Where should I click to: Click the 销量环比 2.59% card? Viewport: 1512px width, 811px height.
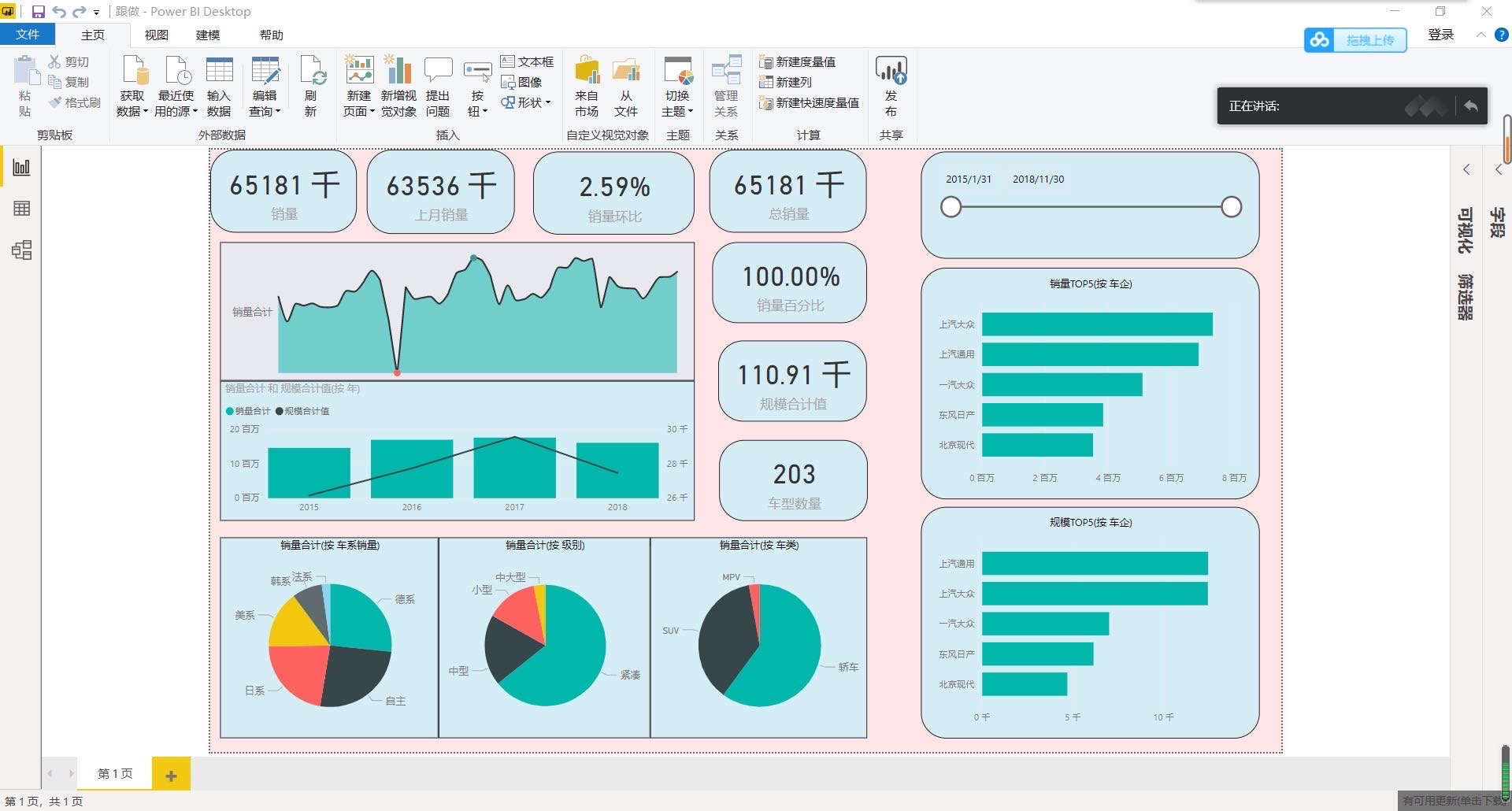point(614,193)
